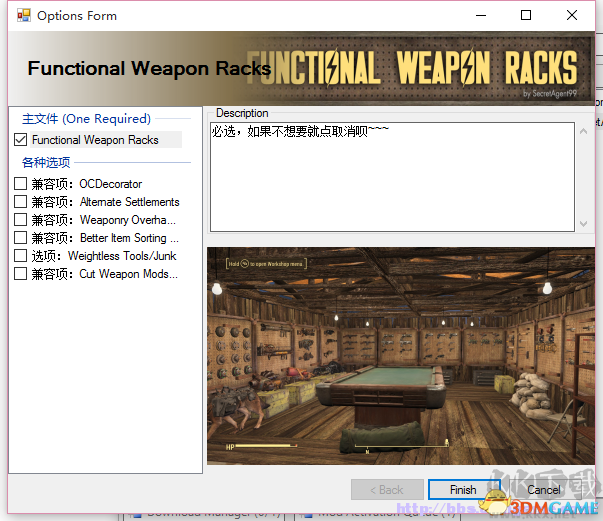
Task: Click the description scrollbar up arrow
Action: [583, 131]
